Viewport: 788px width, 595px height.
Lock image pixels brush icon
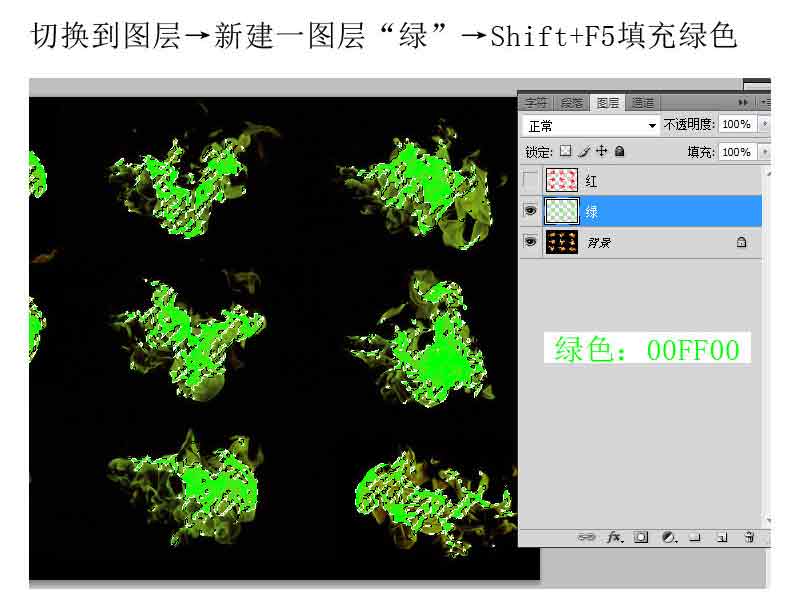tap(583, 151)
